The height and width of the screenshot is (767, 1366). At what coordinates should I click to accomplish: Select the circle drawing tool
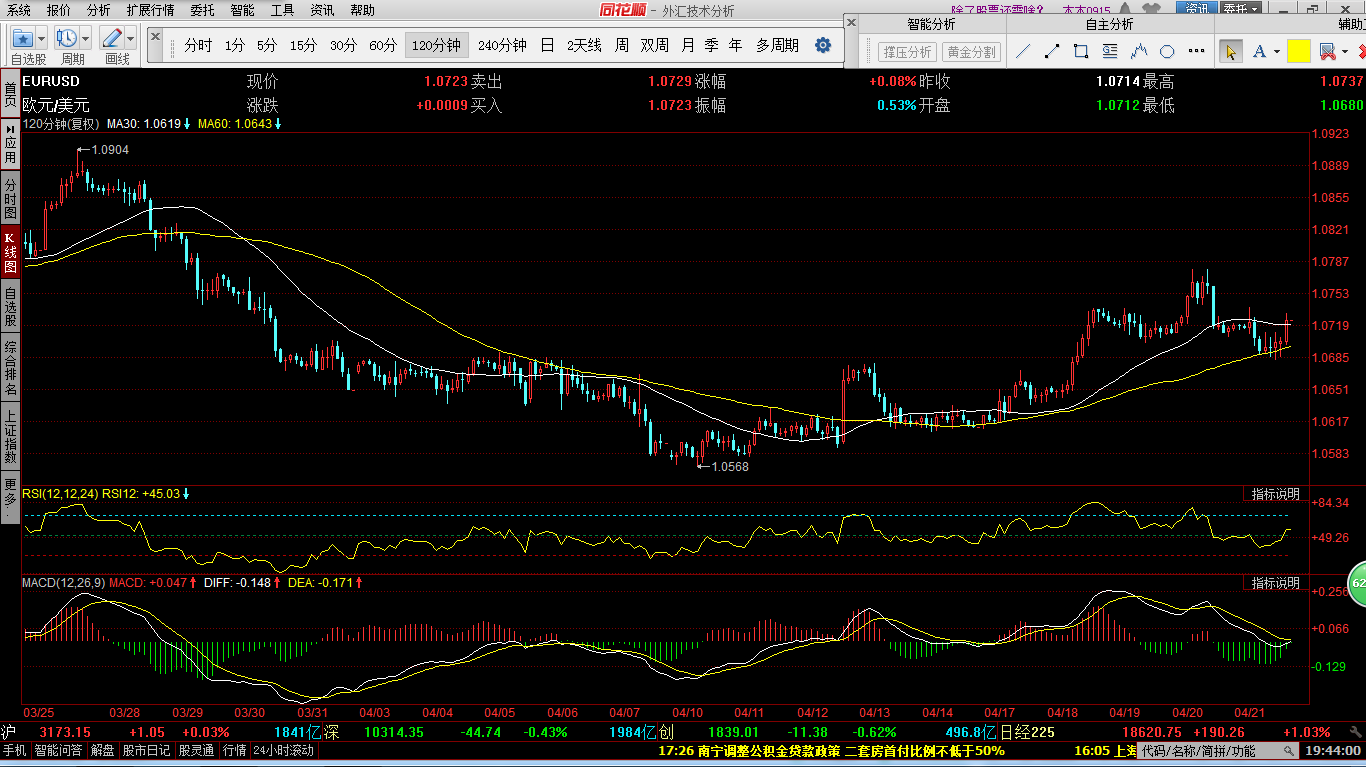click(1167, 51)
